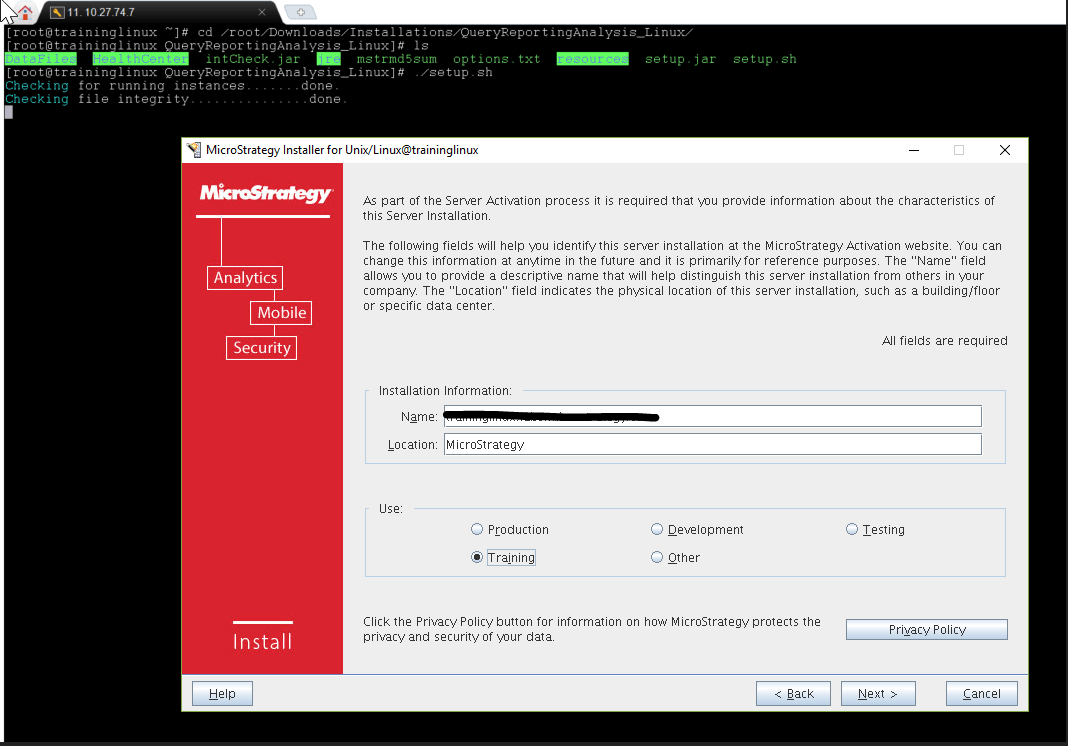The height and width of the screenshot is (746, 1068).
Task: Close the MicroStrategy Installer dialog
Action: [1005, 150]
